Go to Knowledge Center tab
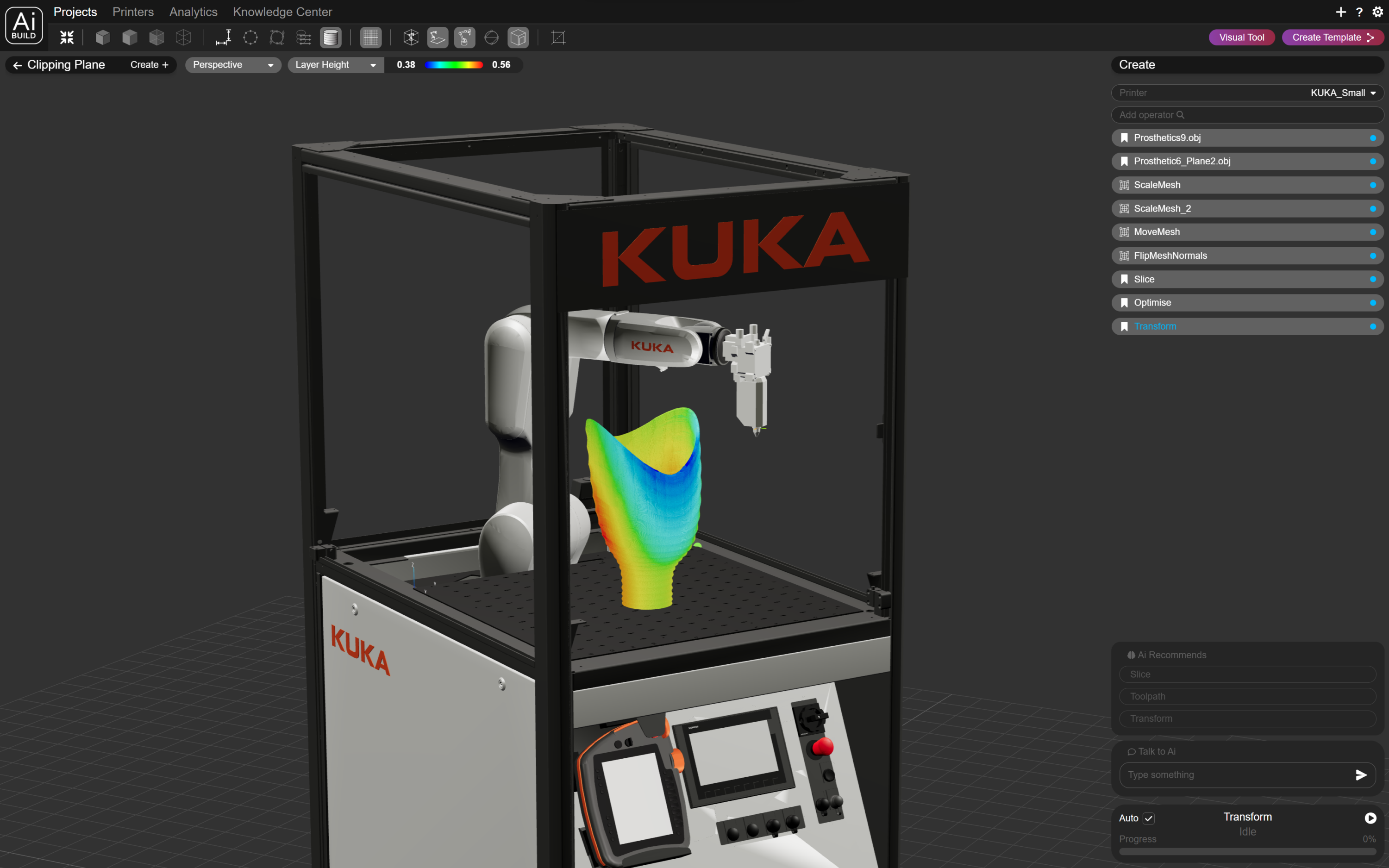Viewport: 1389px width, 868px height. [282, 12]
